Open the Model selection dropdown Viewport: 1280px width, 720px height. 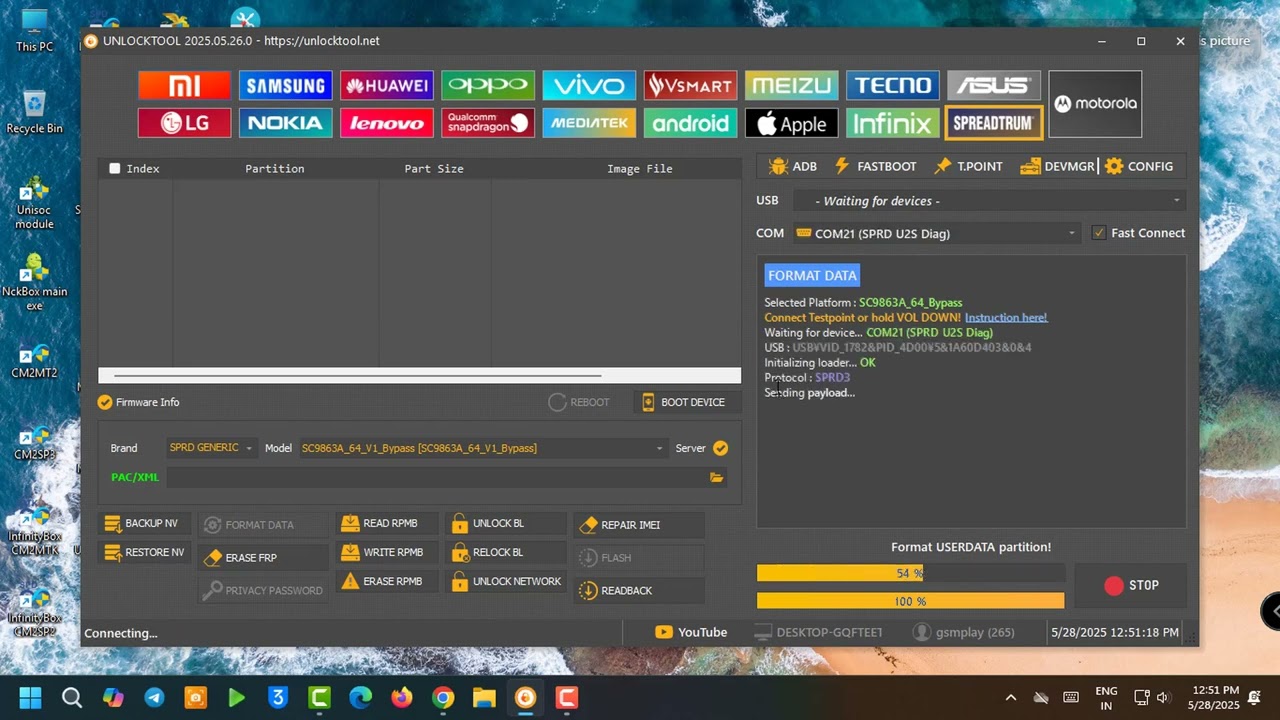click(482, 448)
